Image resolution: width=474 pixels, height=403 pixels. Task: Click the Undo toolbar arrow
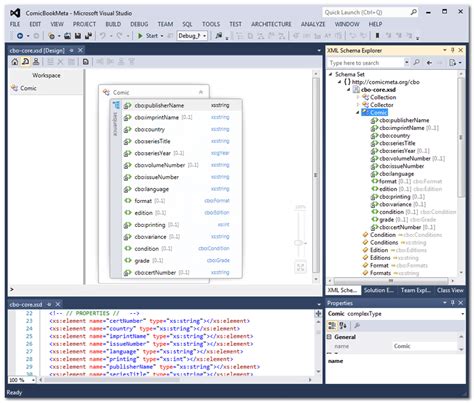pos(103,36)
